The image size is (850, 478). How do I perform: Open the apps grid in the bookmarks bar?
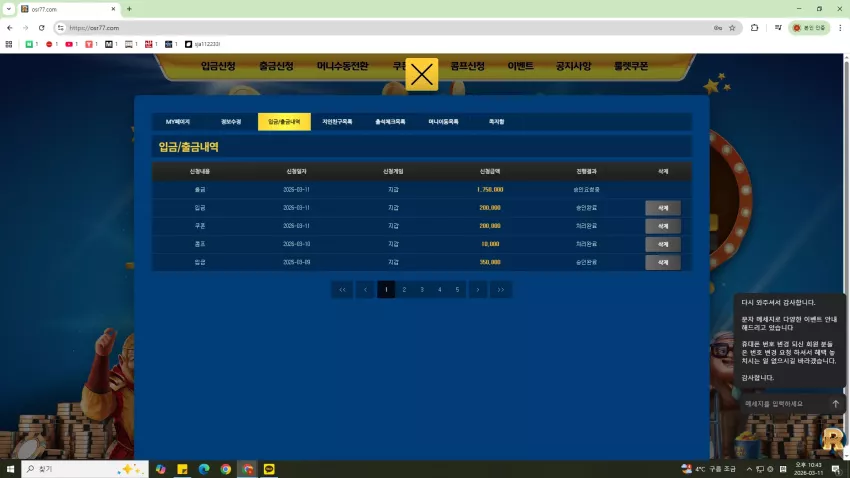click(9, 44)
